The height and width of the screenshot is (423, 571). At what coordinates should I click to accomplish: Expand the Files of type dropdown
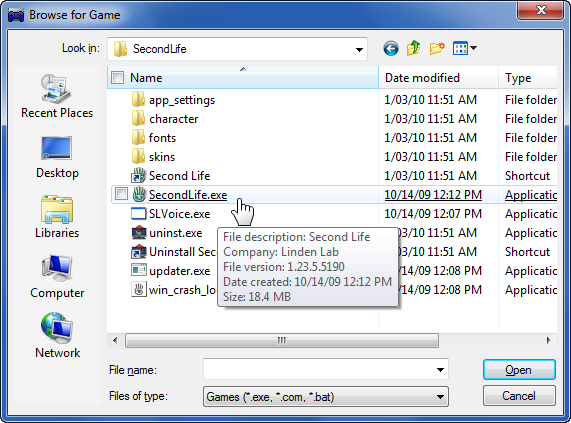point(440,397)
